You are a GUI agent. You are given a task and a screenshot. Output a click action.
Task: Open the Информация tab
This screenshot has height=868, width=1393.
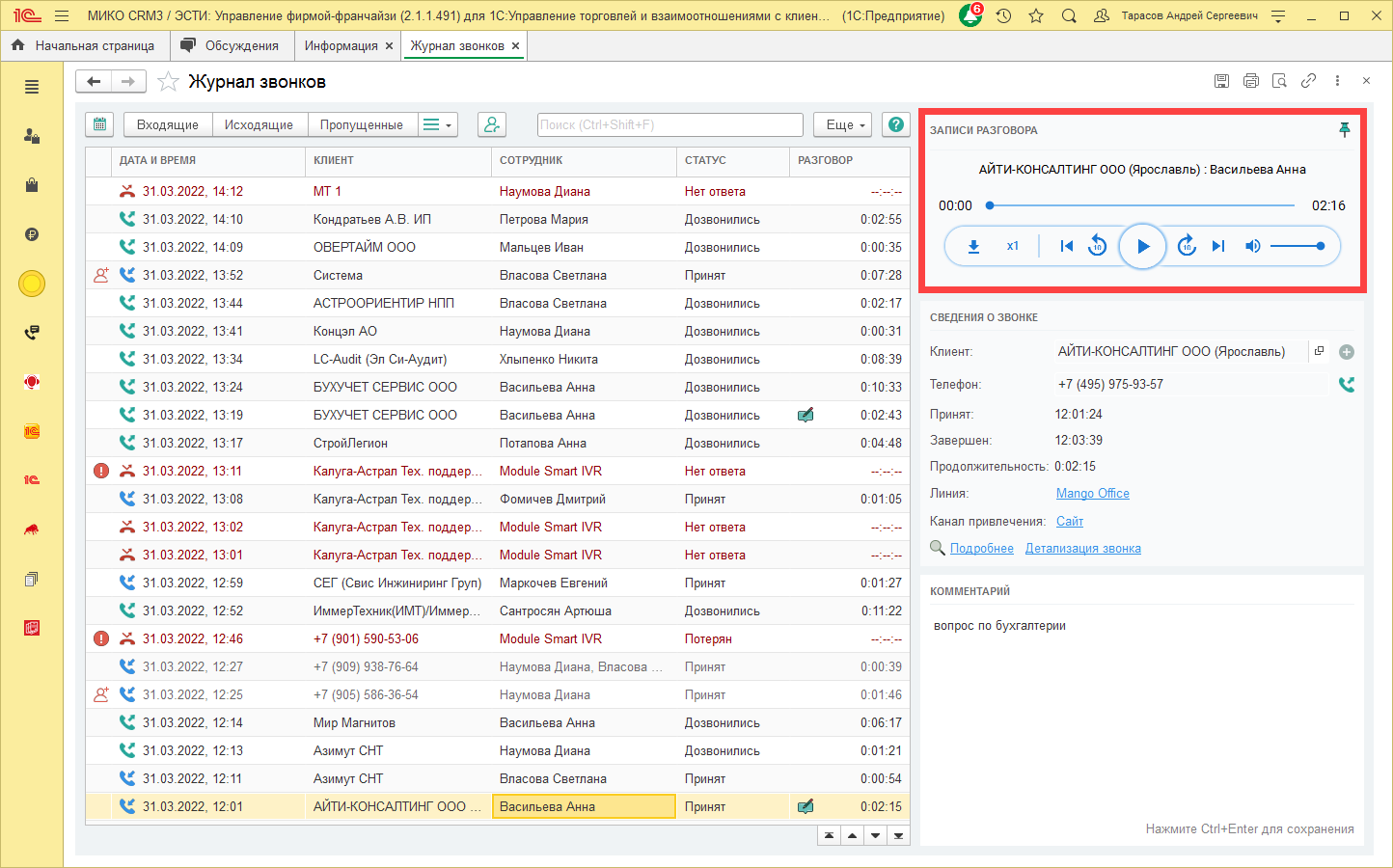click(x=341, y=45)
